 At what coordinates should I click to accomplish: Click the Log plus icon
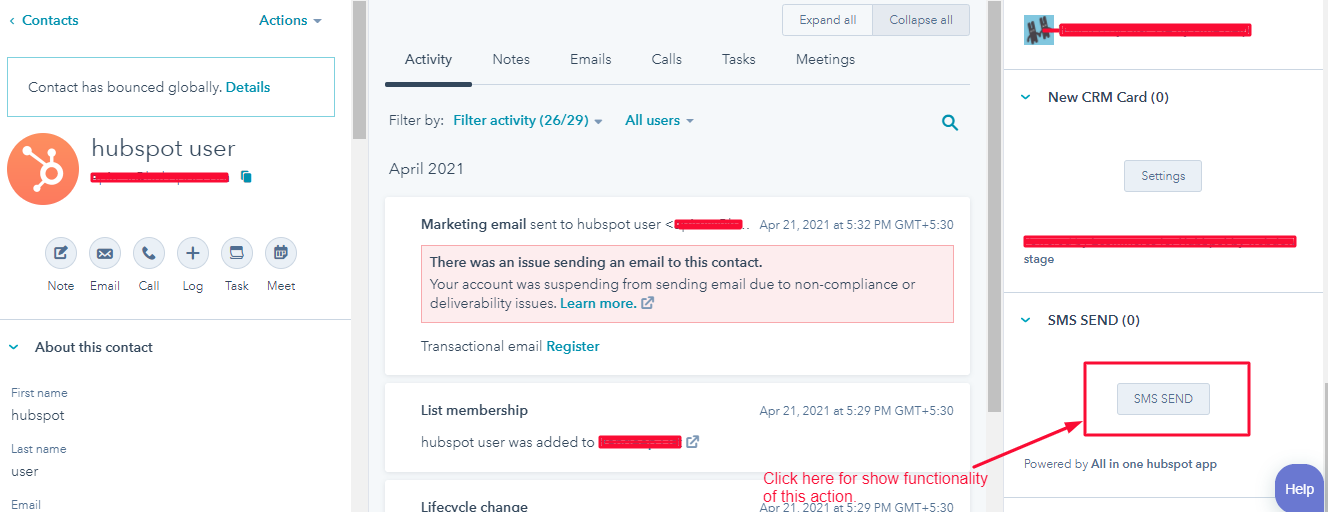(x=193, y=253)
